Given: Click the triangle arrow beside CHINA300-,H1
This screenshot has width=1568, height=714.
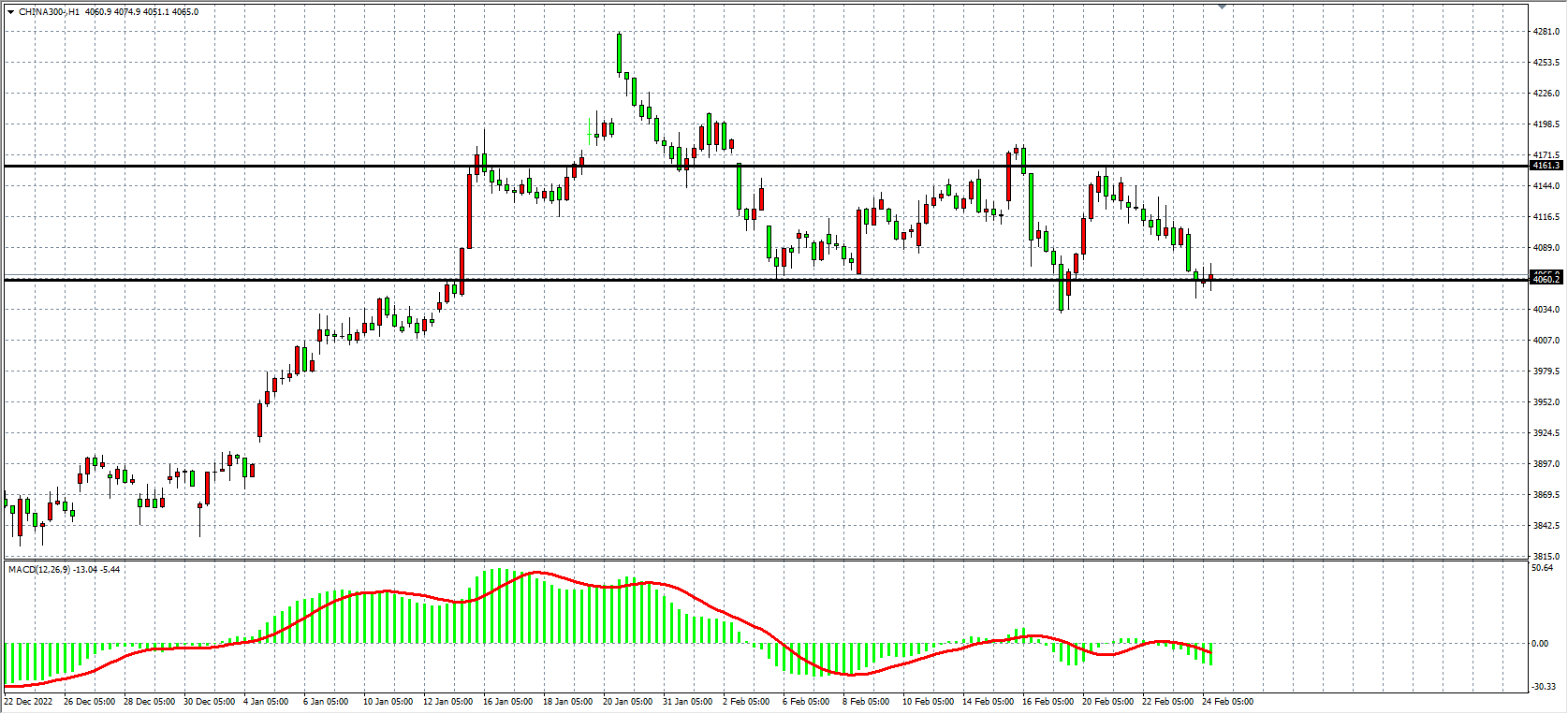Looking at the screenshot, I should 10,12.
